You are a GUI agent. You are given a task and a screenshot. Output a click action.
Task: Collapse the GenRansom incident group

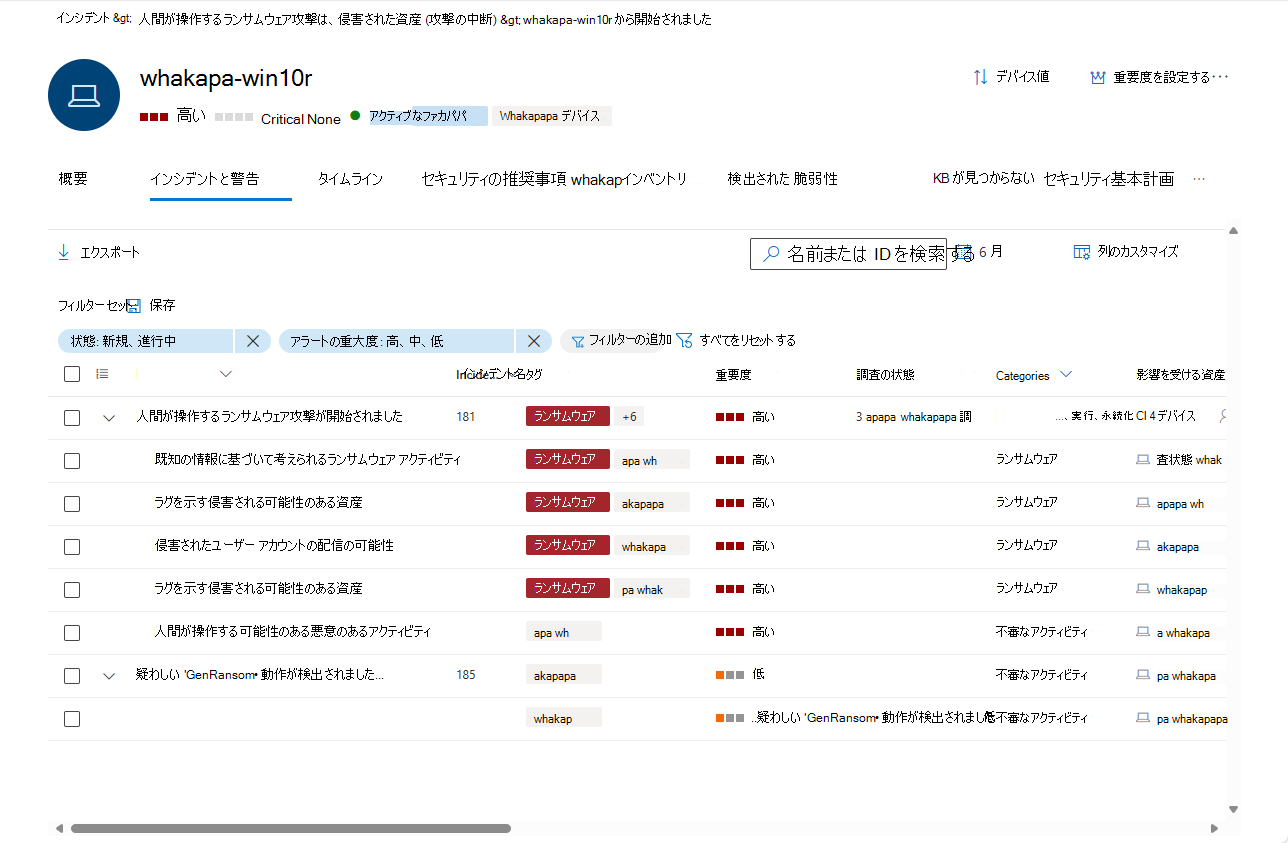tap(109, 676)
